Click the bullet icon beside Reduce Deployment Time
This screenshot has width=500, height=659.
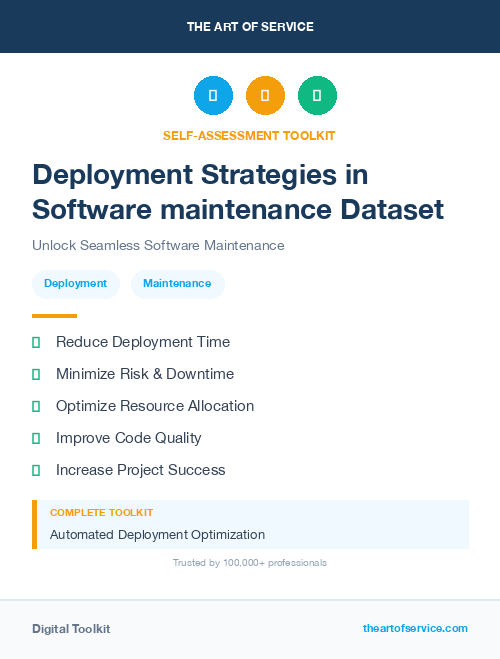[36, 343]
